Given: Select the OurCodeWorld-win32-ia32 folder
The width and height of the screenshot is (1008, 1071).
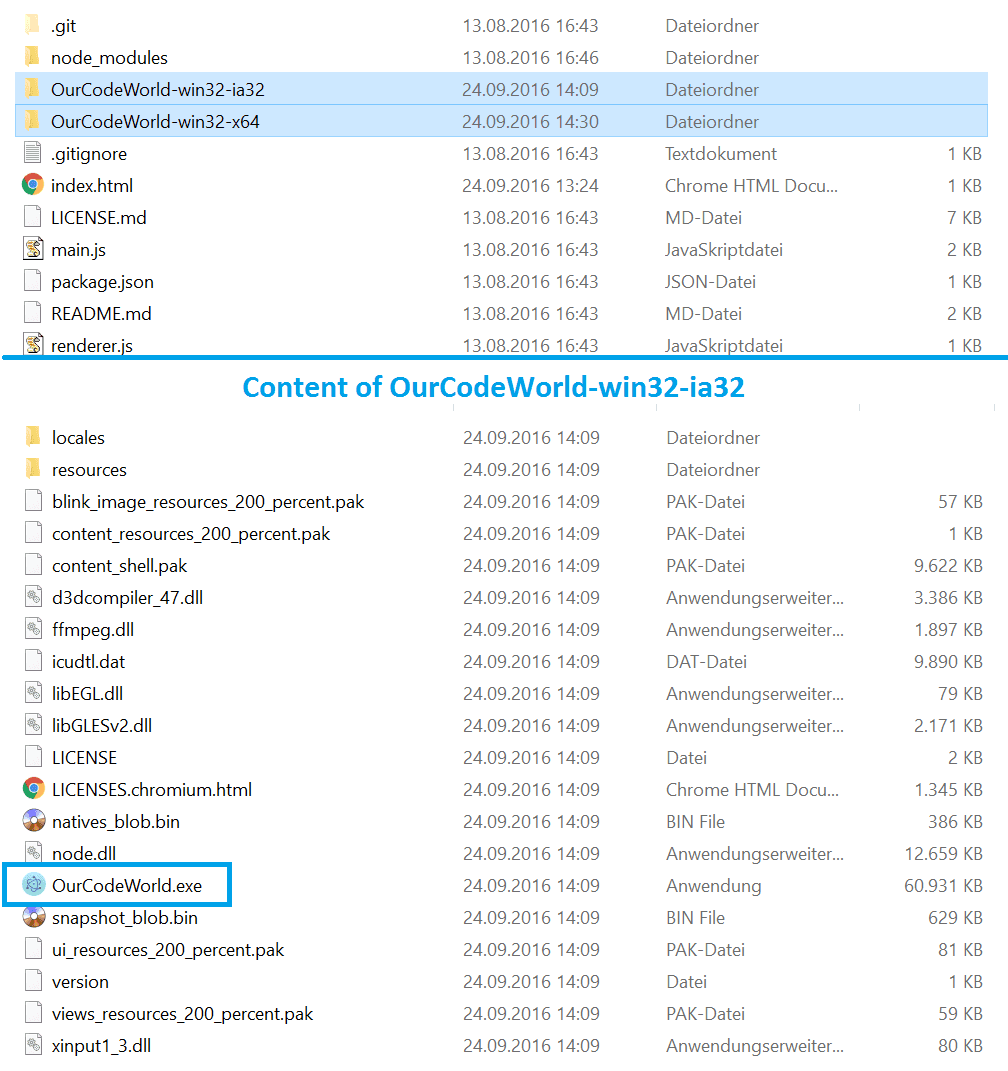Looking at the screenshot, I should 157,90.
